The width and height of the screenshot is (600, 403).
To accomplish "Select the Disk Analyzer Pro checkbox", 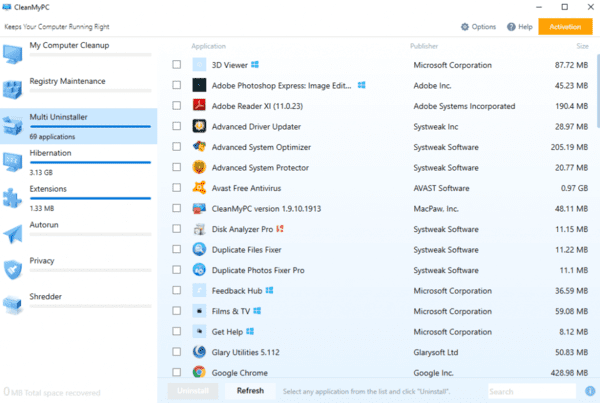I will pos(176,229).
